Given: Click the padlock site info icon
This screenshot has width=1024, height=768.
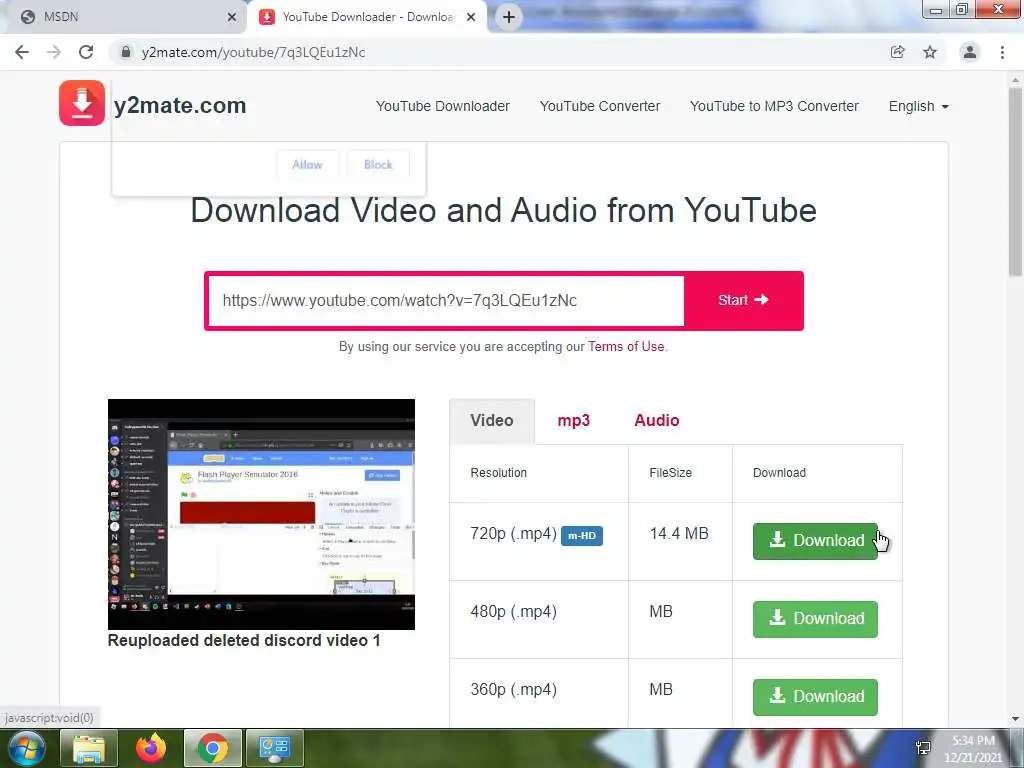Looking at the screenshot, I should point(126,52).
